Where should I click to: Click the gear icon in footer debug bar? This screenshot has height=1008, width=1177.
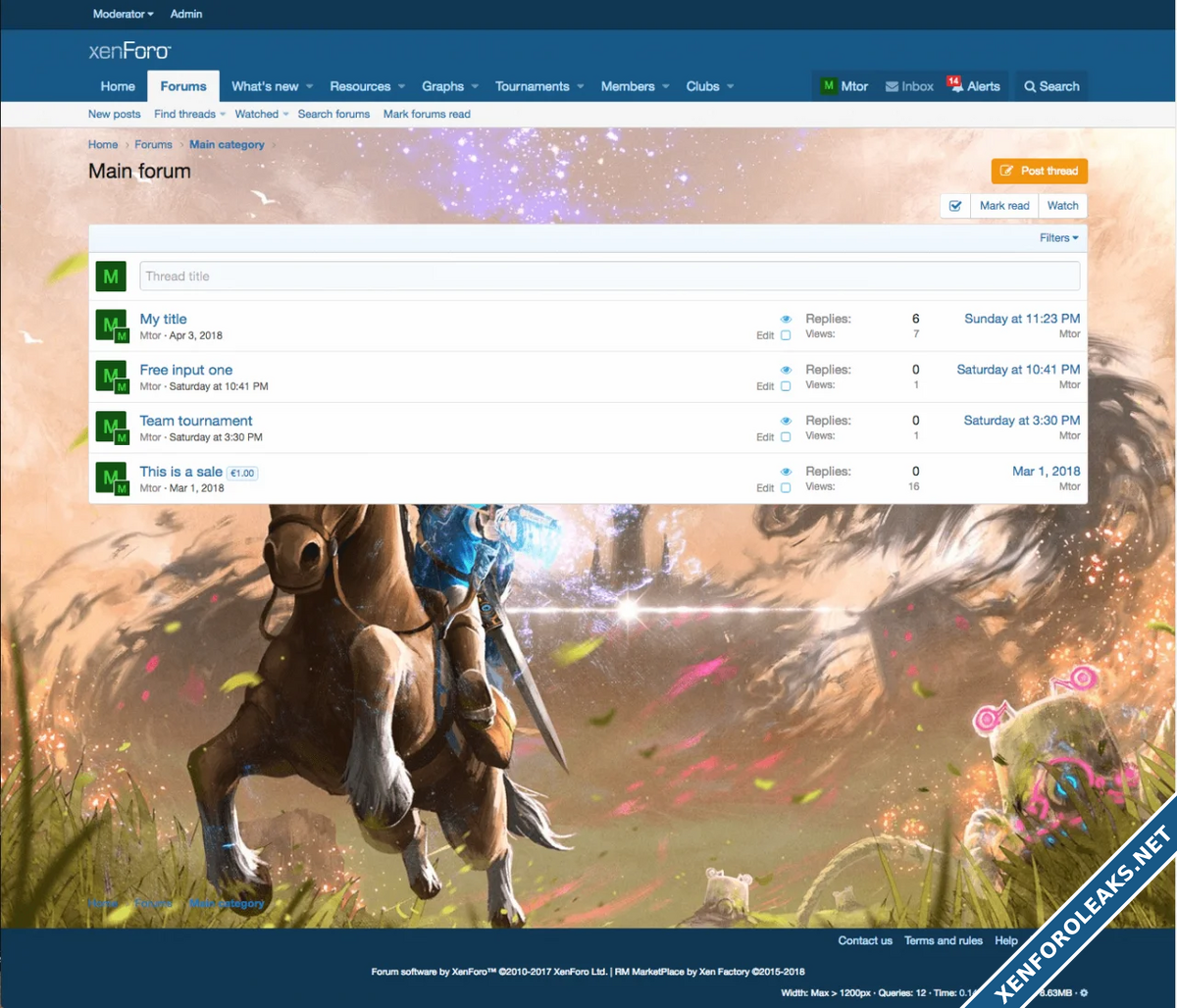[x=1084, y=993]
